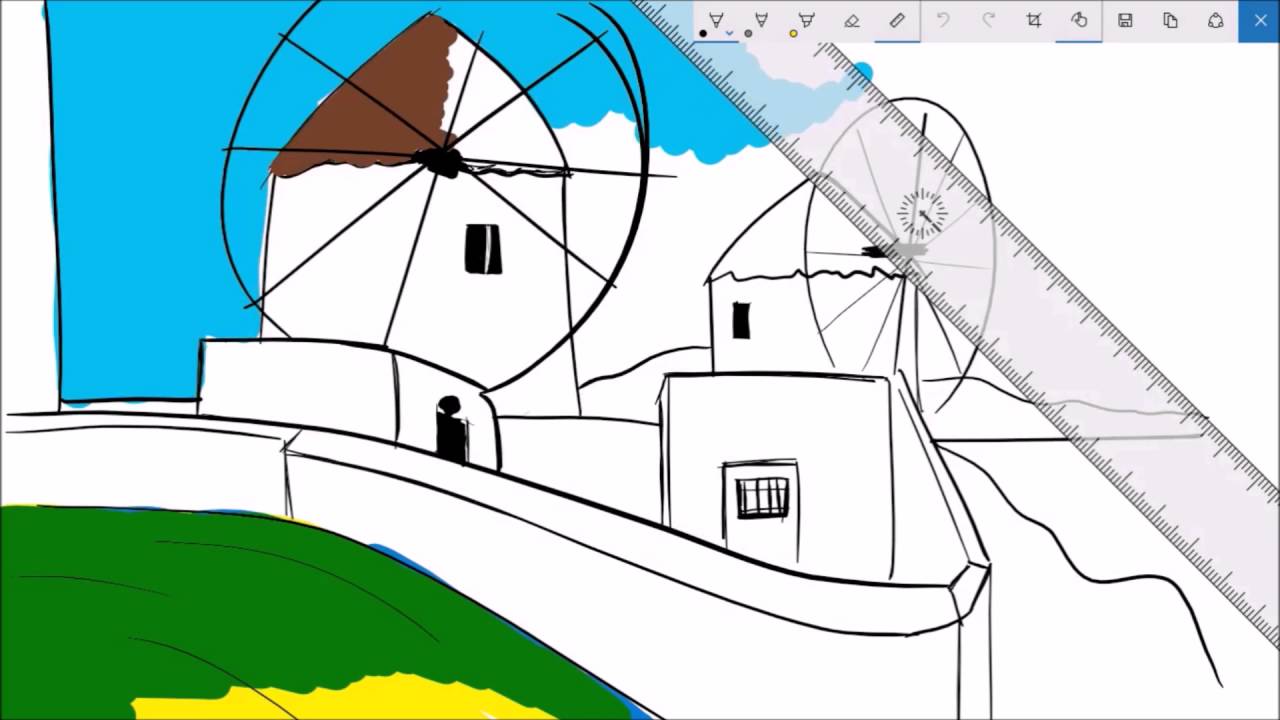The image size is (1280, 720).
Task: Select the pencil tool
Action: (x=761, y=21)
